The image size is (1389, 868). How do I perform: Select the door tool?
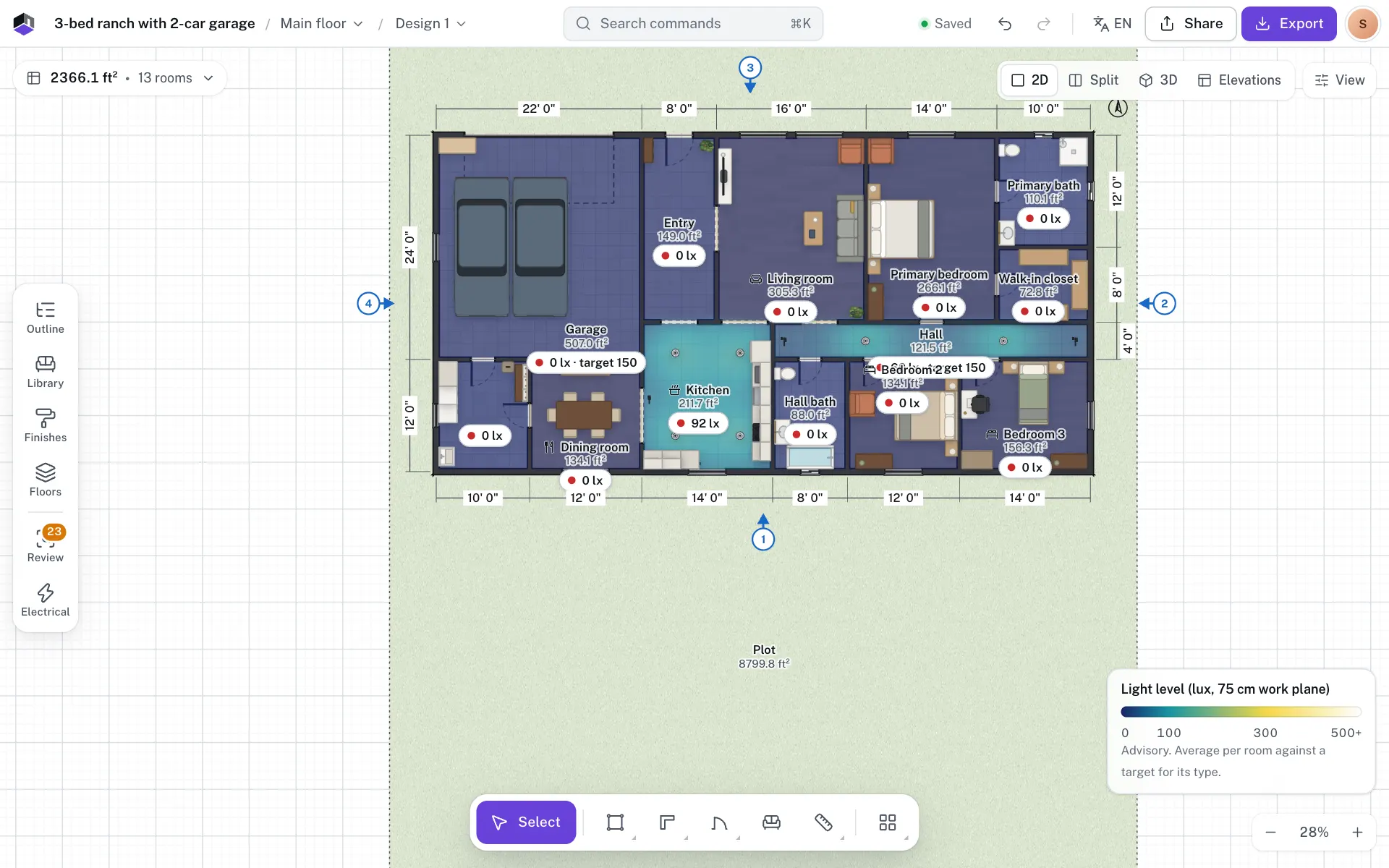[x=720, y=822]
